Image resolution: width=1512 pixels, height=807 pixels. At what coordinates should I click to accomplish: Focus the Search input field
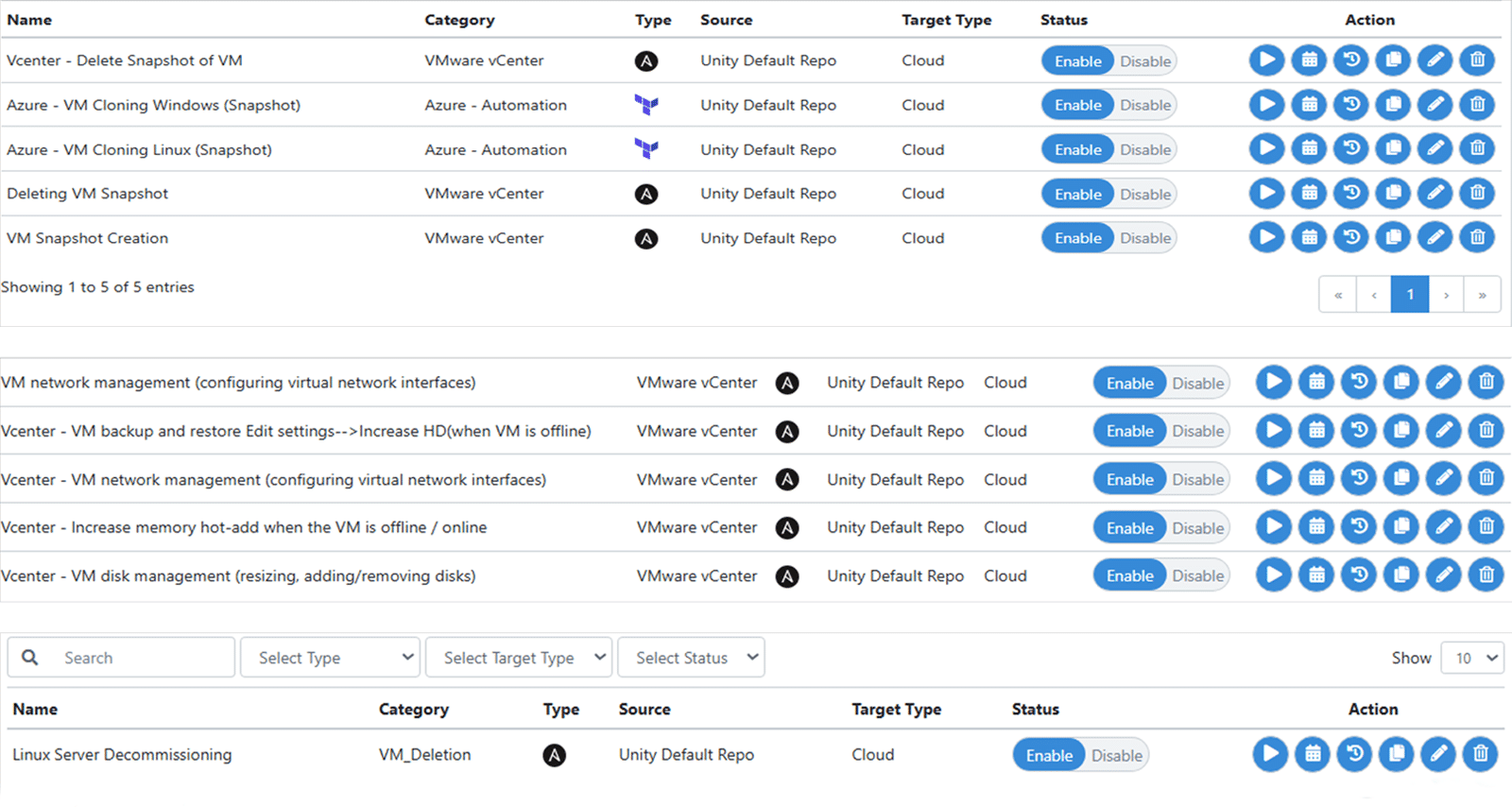142,658
